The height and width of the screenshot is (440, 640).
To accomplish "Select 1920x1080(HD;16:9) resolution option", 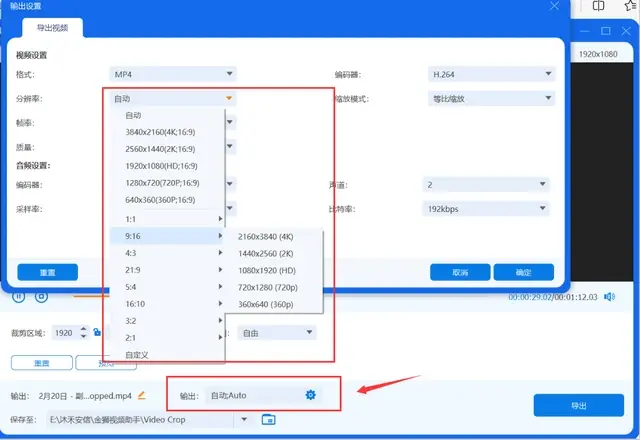I will [x=162, y=166].
